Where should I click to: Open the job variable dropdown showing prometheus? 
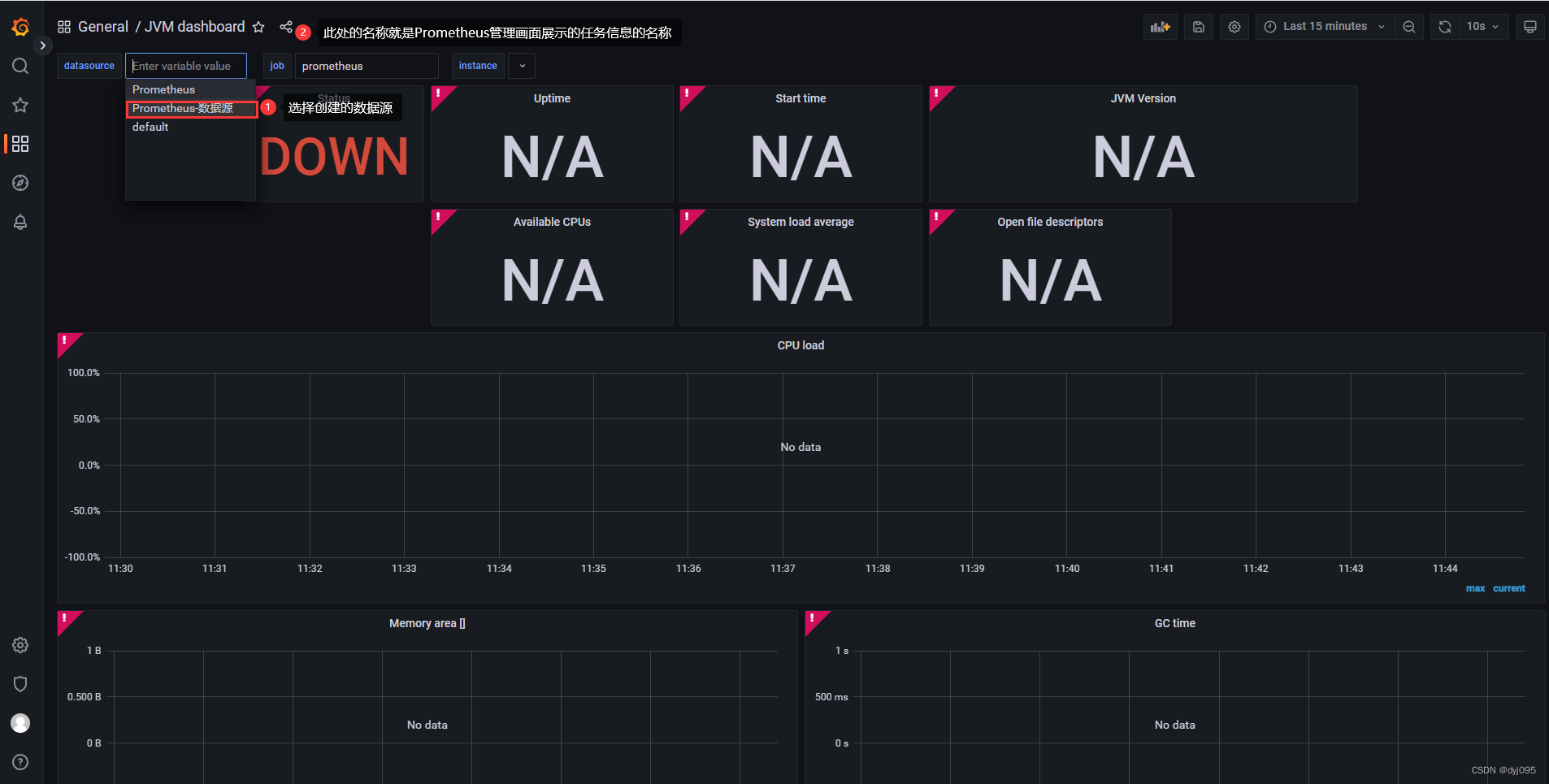[x=367, y=66]
